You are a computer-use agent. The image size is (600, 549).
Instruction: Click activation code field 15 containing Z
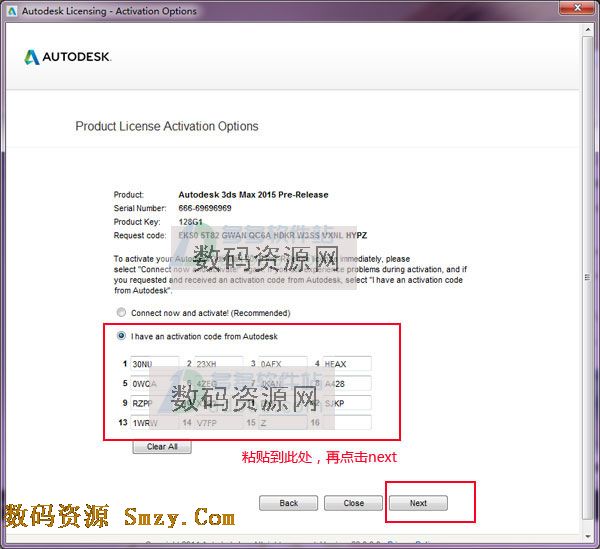point(283,422)
